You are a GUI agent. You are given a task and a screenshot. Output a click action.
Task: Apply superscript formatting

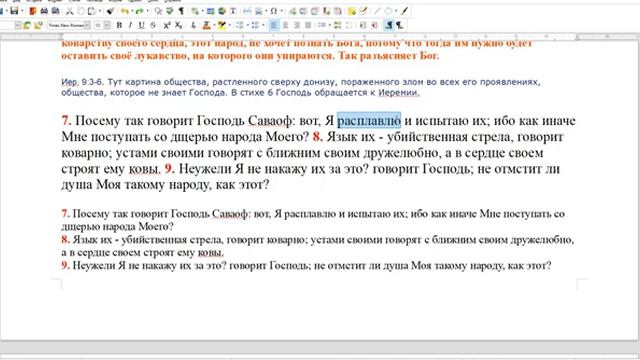pyautogui.click(x=167, y=25)
